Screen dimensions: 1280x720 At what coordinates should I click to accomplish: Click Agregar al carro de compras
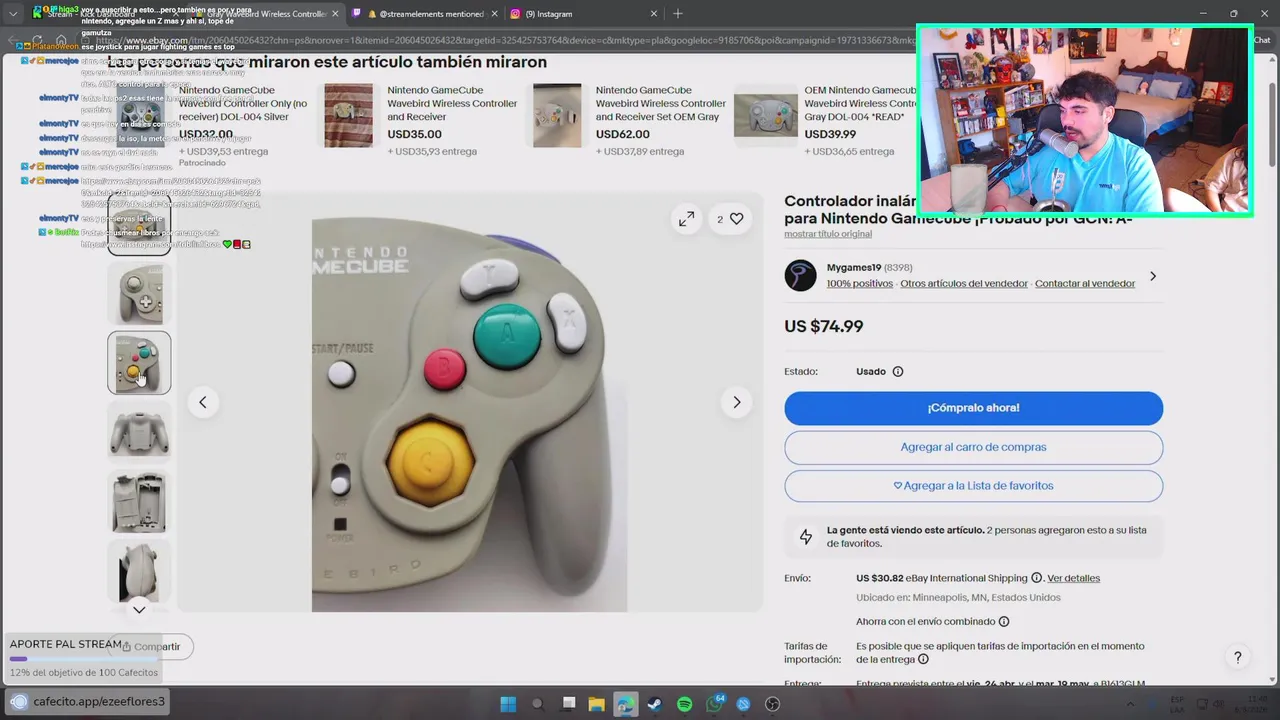[x=973, y=447]
